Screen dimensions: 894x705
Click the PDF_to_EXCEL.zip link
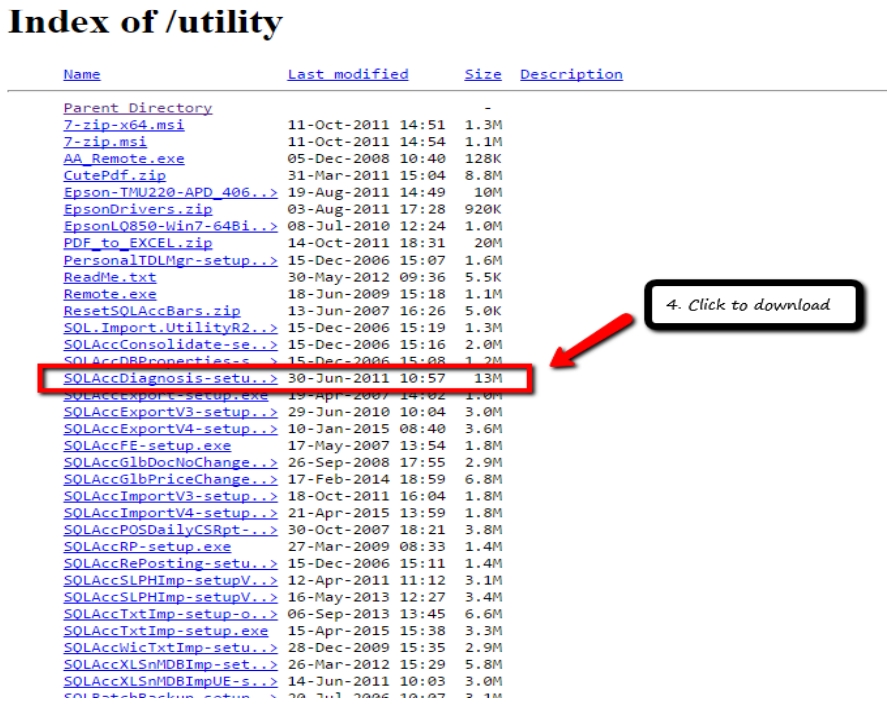137,244
